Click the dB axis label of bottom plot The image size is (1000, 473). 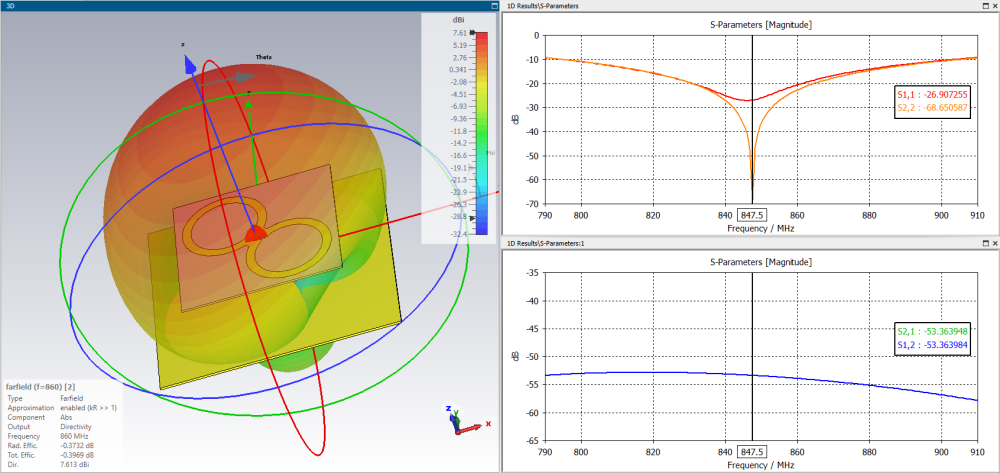514,356
